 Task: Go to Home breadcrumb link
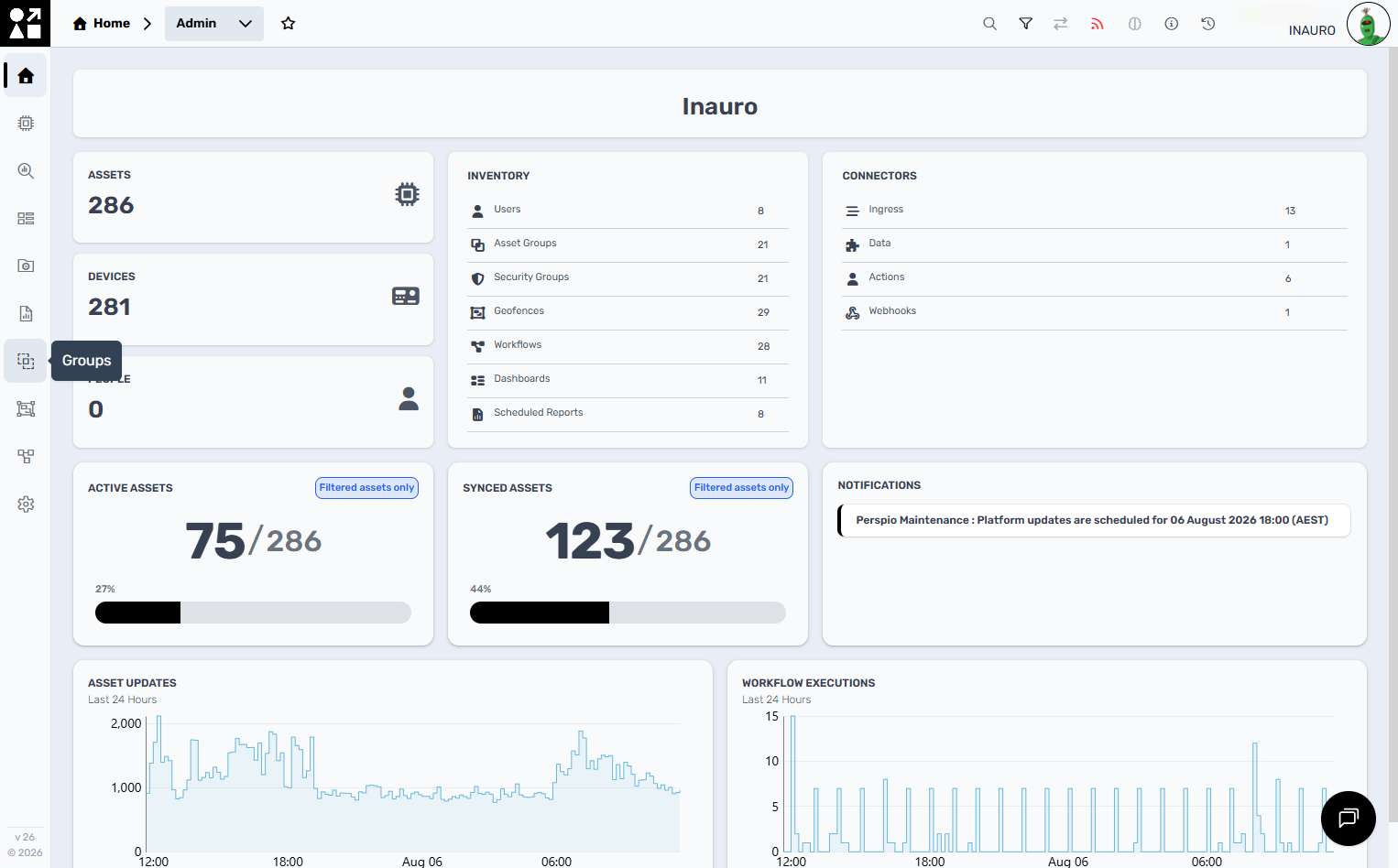(102, 24)
